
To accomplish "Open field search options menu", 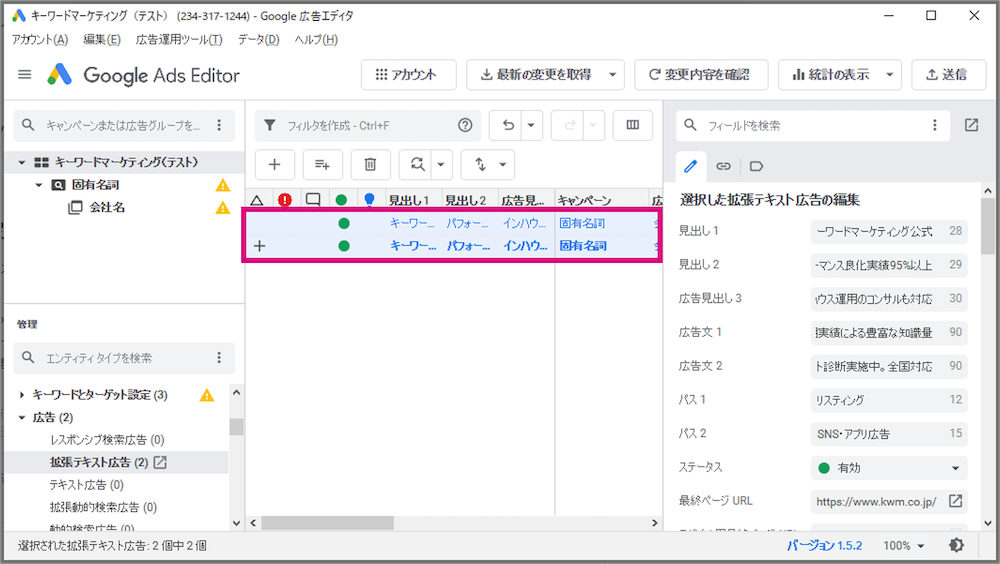I will (x=935, y=125).
